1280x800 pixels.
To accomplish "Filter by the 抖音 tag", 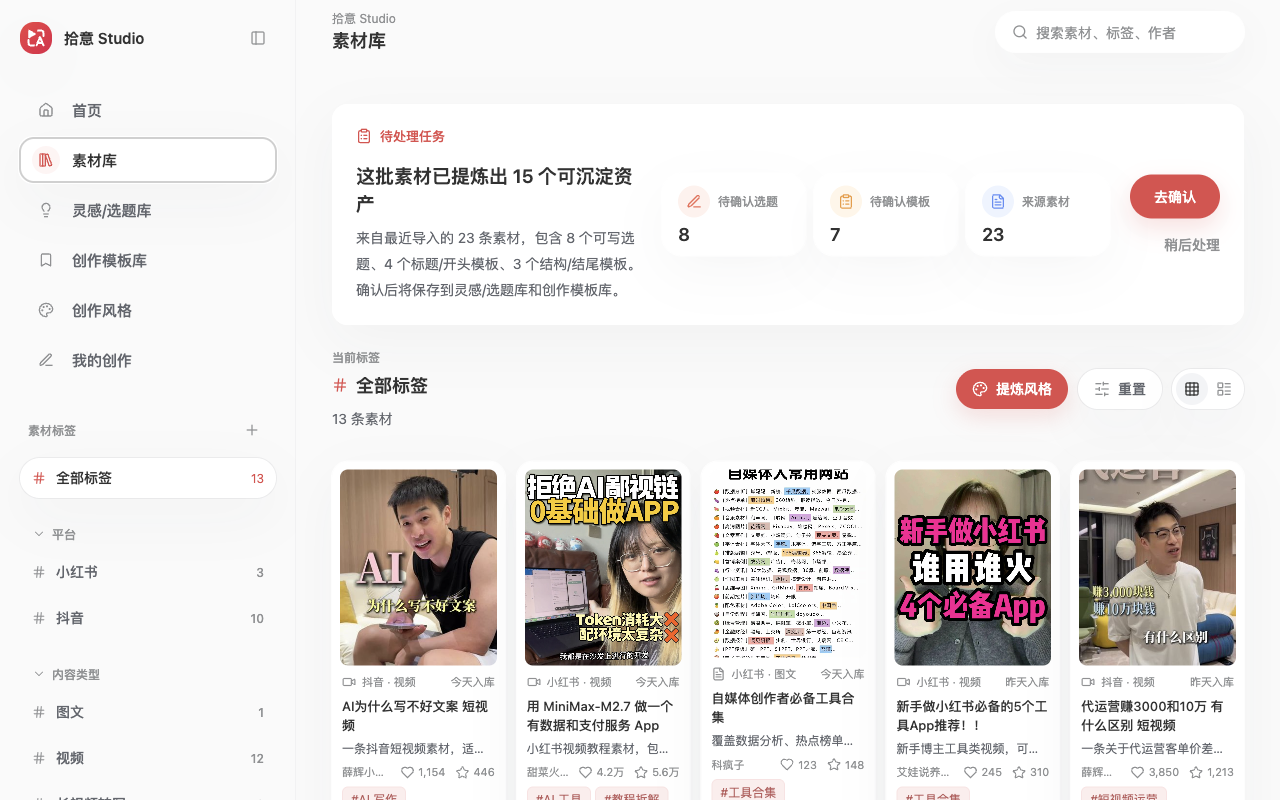I will pos(148,618).
